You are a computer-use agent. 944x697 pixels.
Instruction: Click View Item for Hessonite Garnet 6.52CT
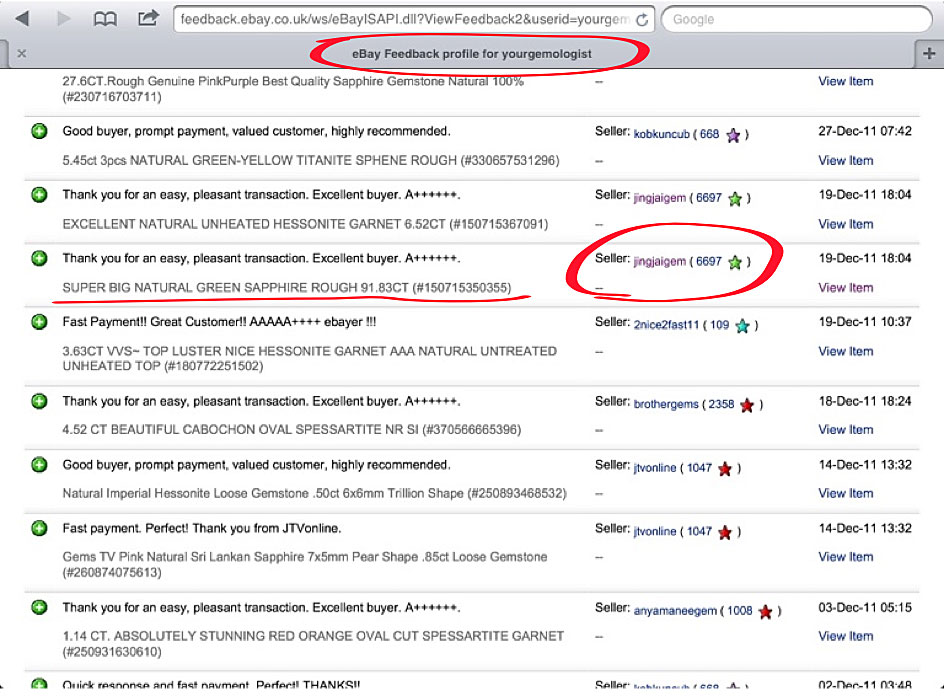845,225
